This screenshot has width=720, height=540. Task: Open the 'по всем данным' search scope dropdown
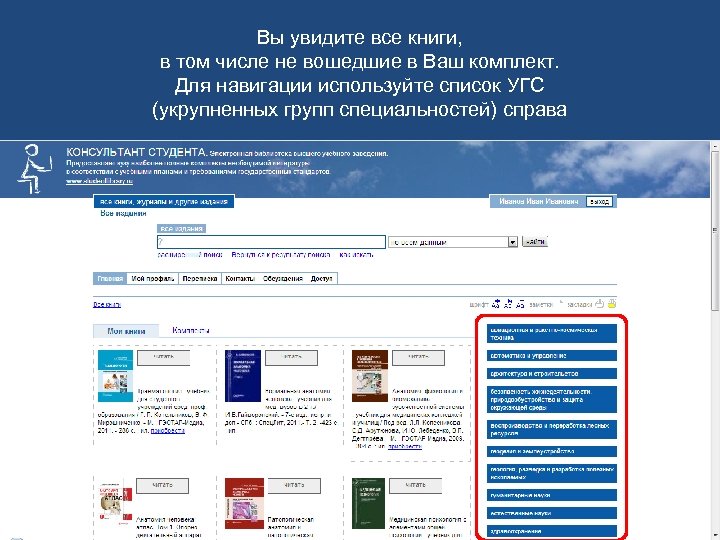[453, 242]
